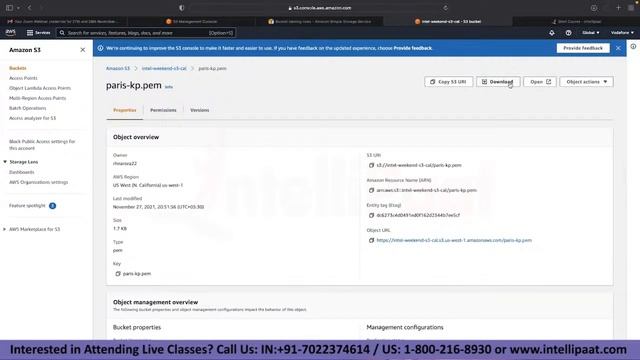The height and width of the screenshot is (360, 640).
Task: Click the browser reload icon
Action: click(x=445, y=8)
